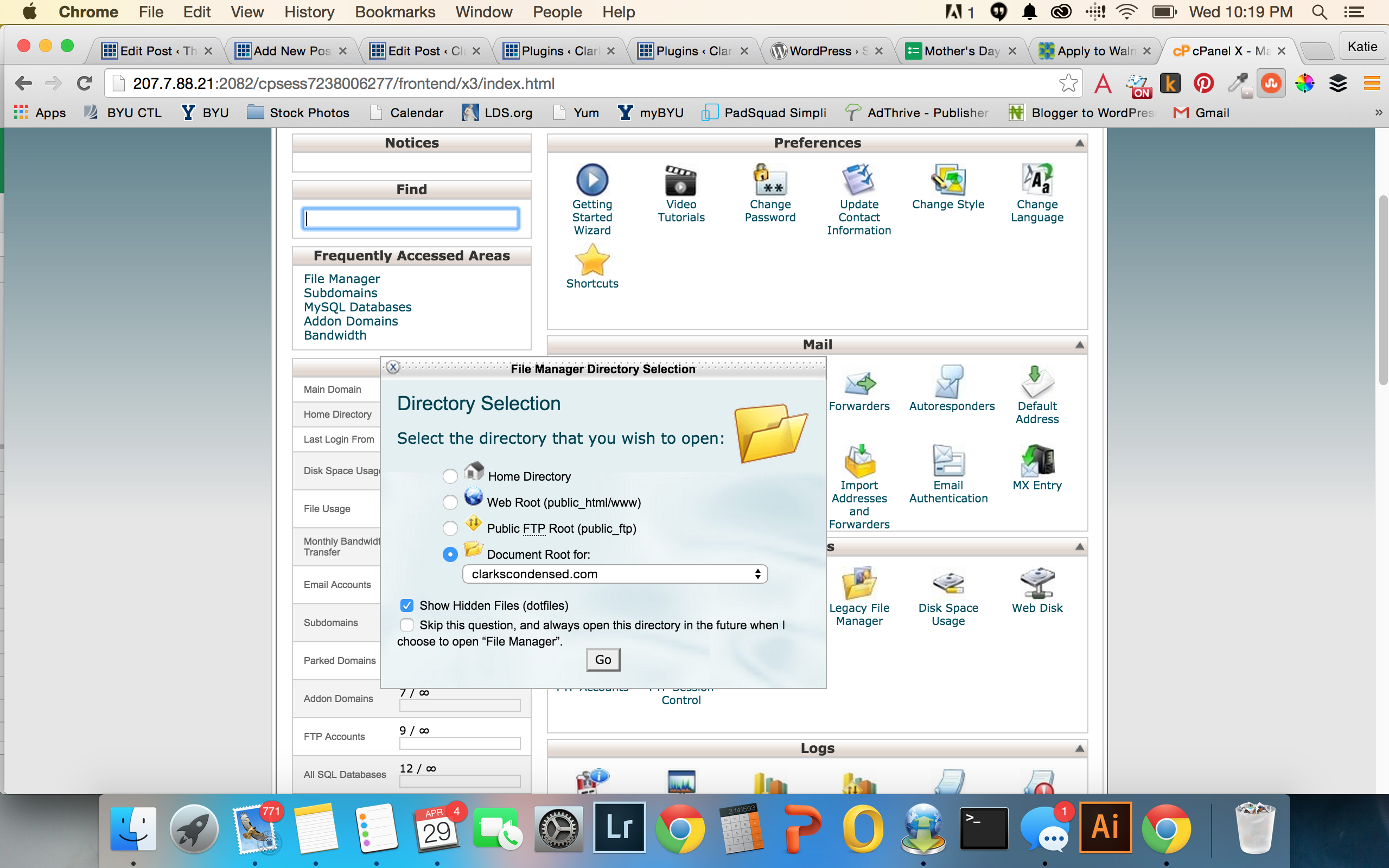Open the File Manager link
This screenshot has height=868, width=1389.
[x=341, y=279]
